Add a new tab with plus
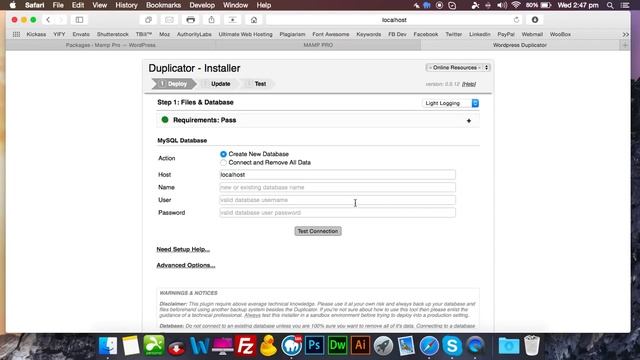Screen dimensions: 640x360 (625, 45)
